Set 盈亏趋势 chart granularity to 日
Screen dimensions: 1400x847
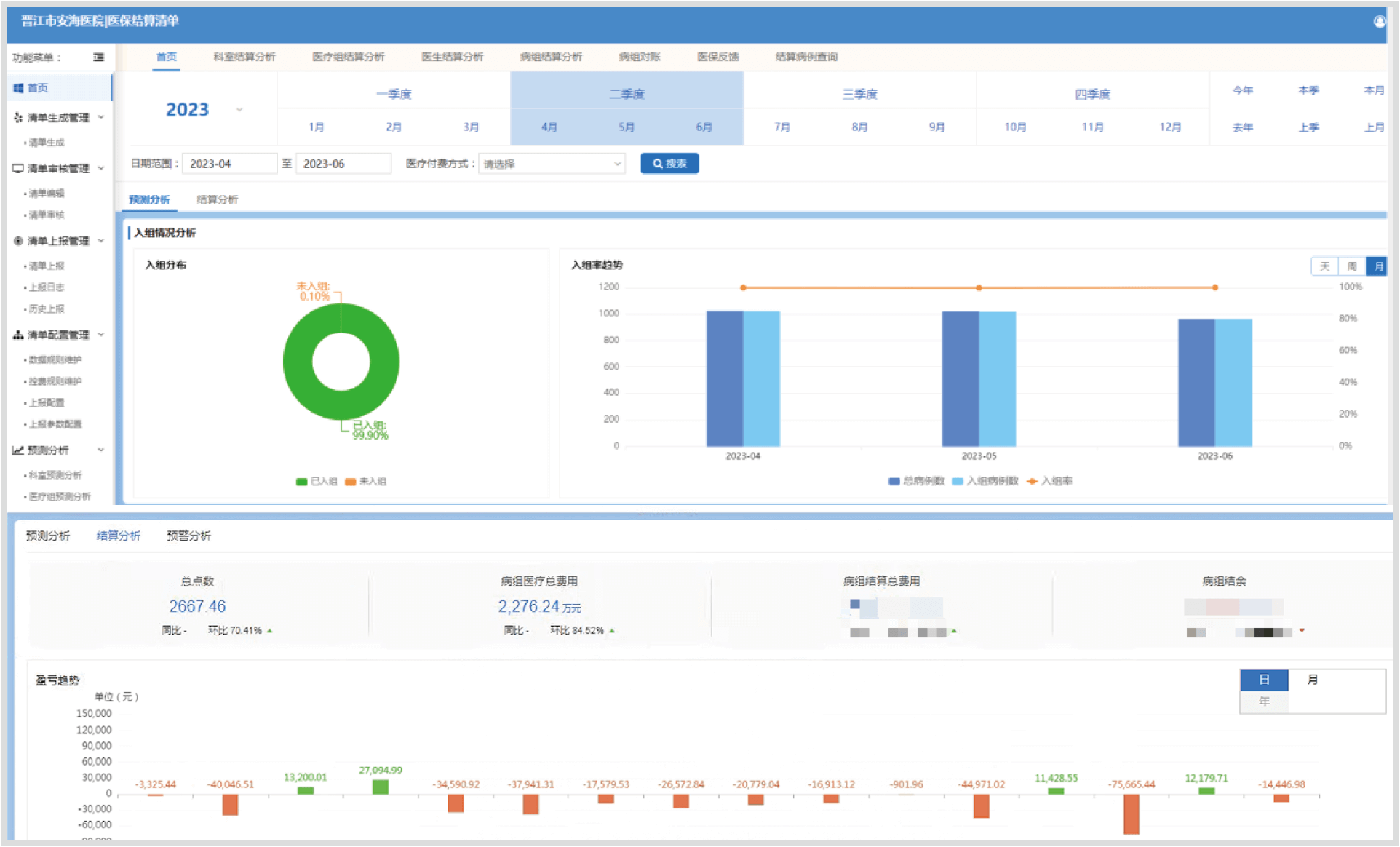click(1264, 680)
